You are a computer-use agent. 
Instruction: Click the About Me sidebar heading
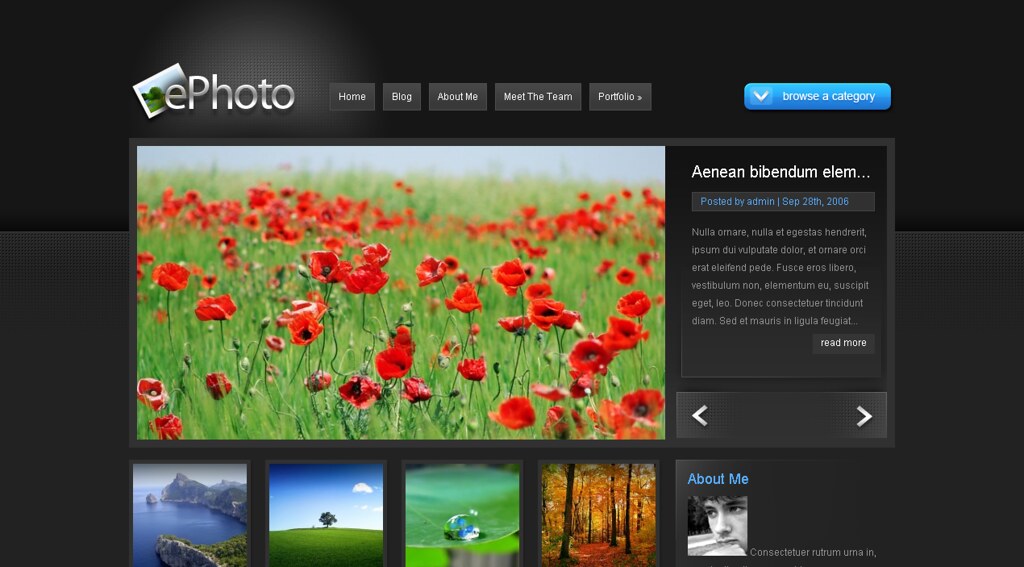[x=718, y=479]
